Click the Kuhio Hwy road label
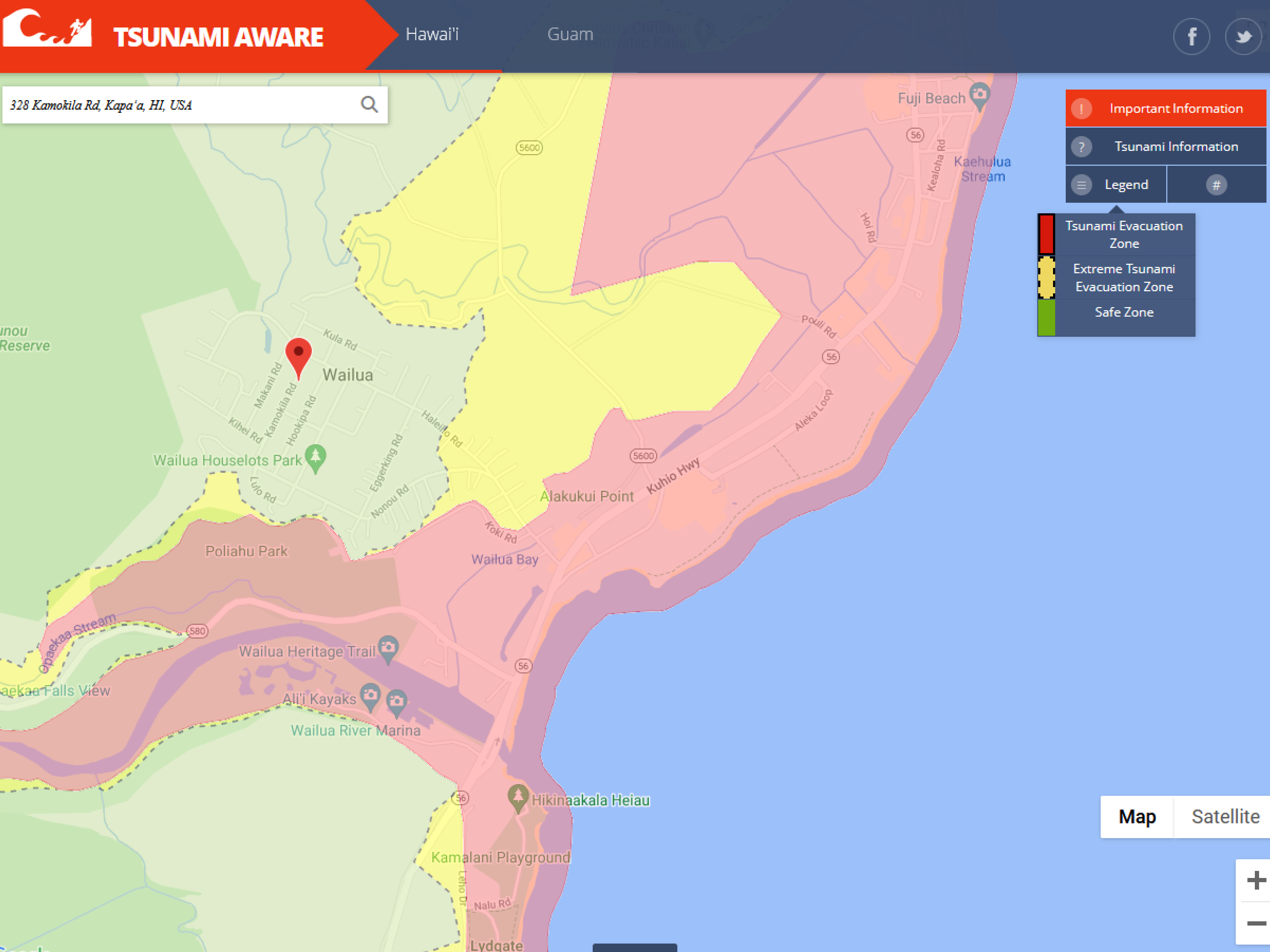1270x952 pixels. (673, 475)
